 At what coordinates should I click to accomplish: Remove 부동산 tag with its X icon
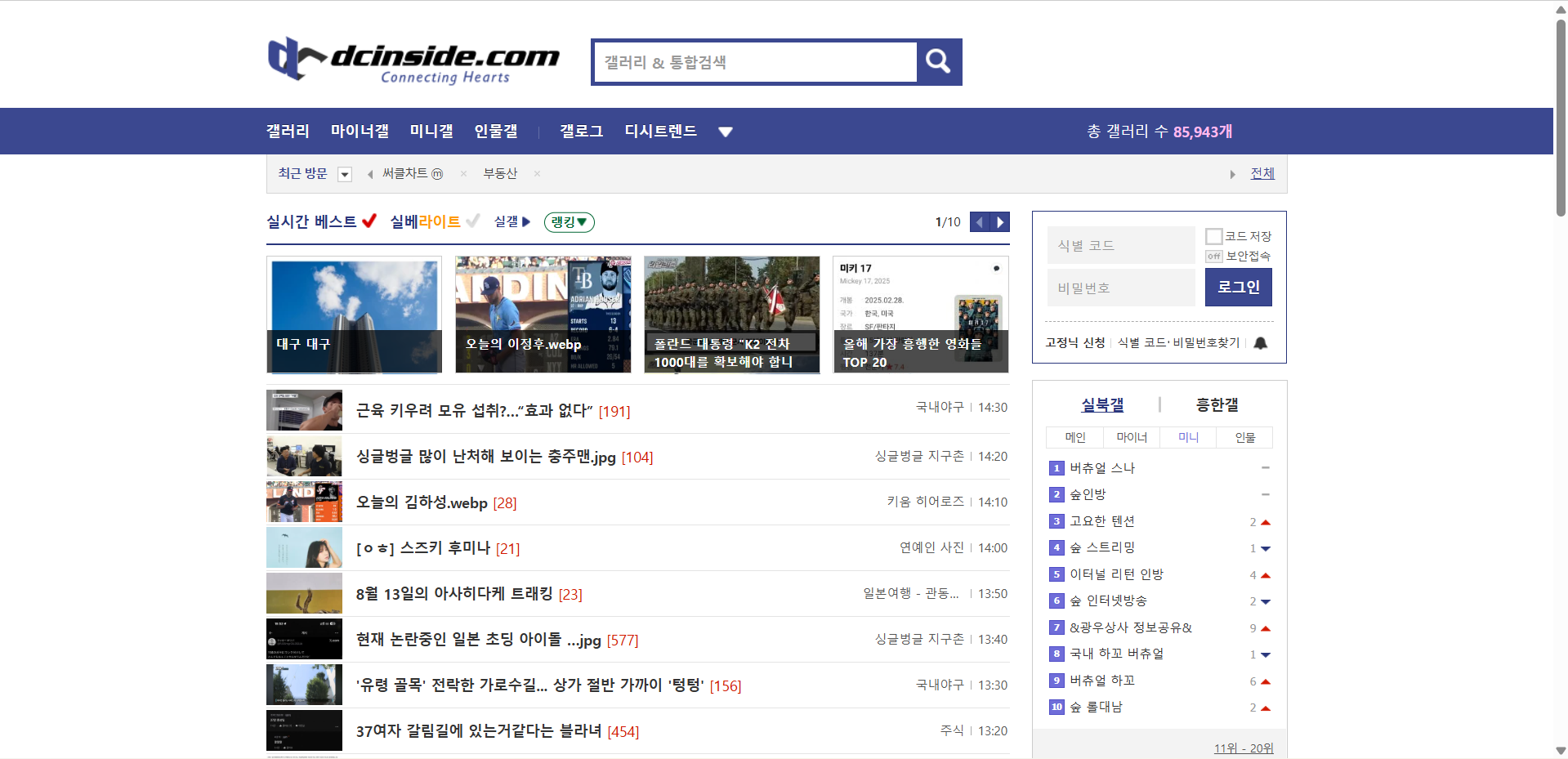pos(537,173)
